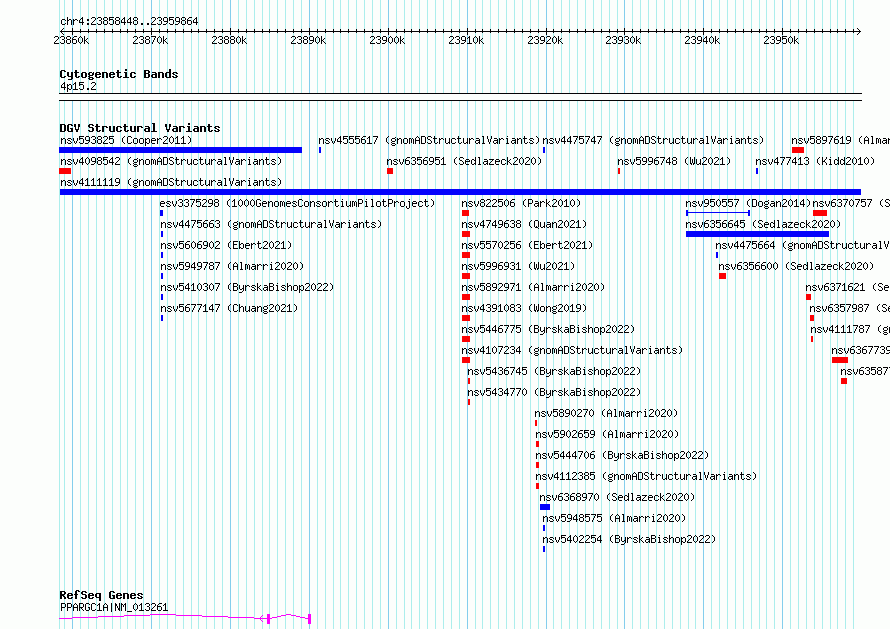Click the red bar under nsv6370757

[820, 213]
